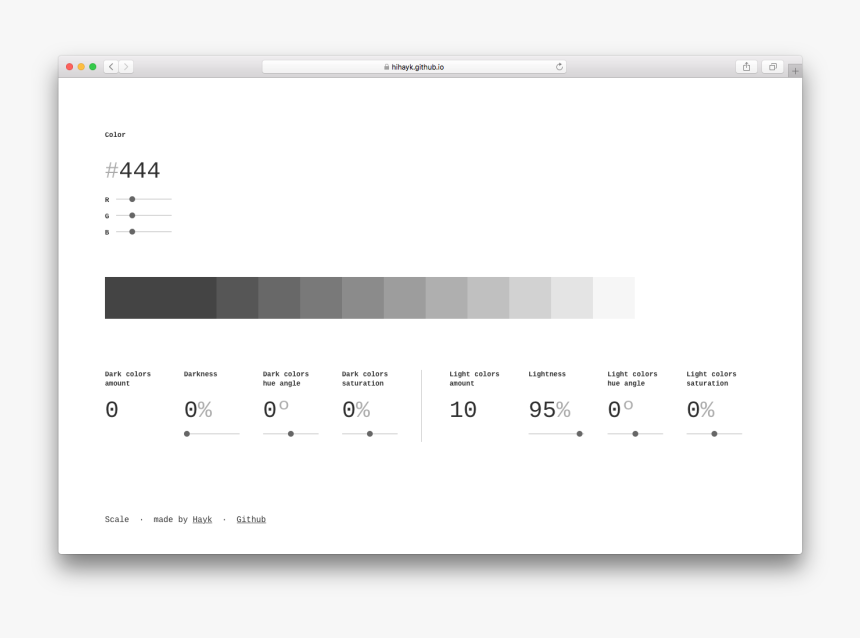Move the Light colors saturation slider

click(714, 434)
